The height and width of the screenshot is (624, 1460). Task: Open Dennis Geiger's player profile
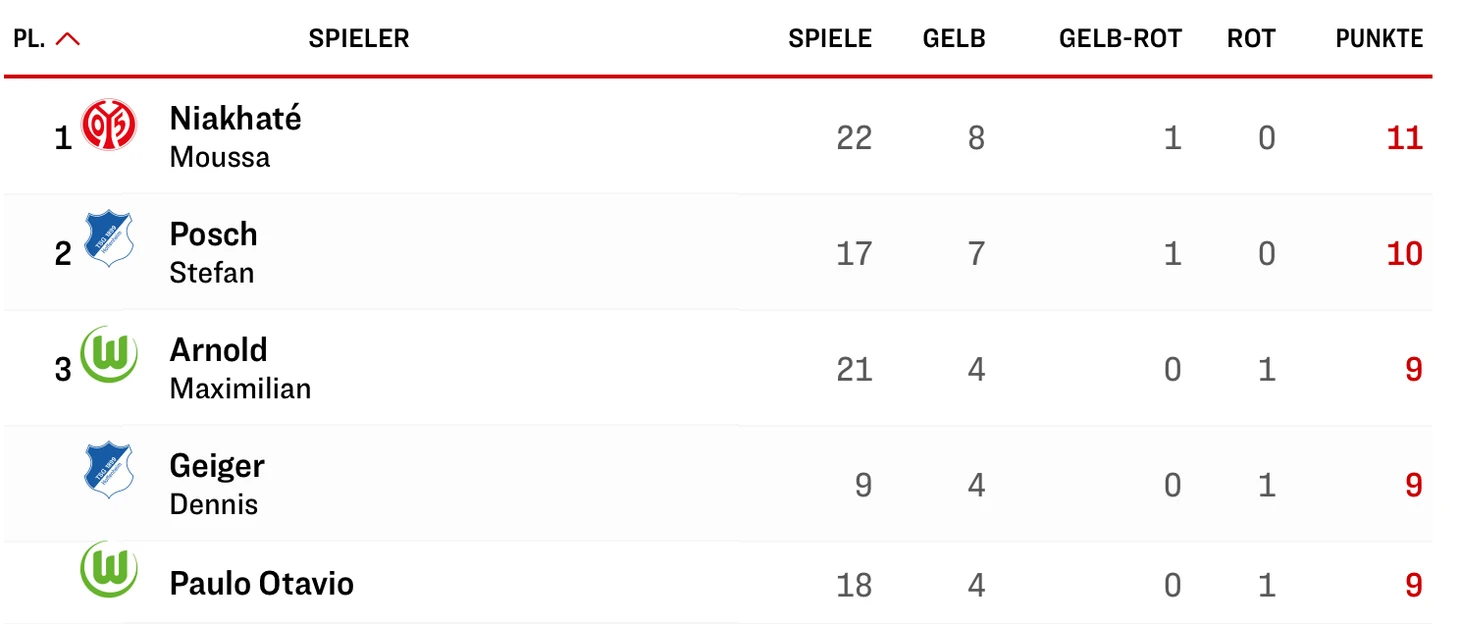217,484
